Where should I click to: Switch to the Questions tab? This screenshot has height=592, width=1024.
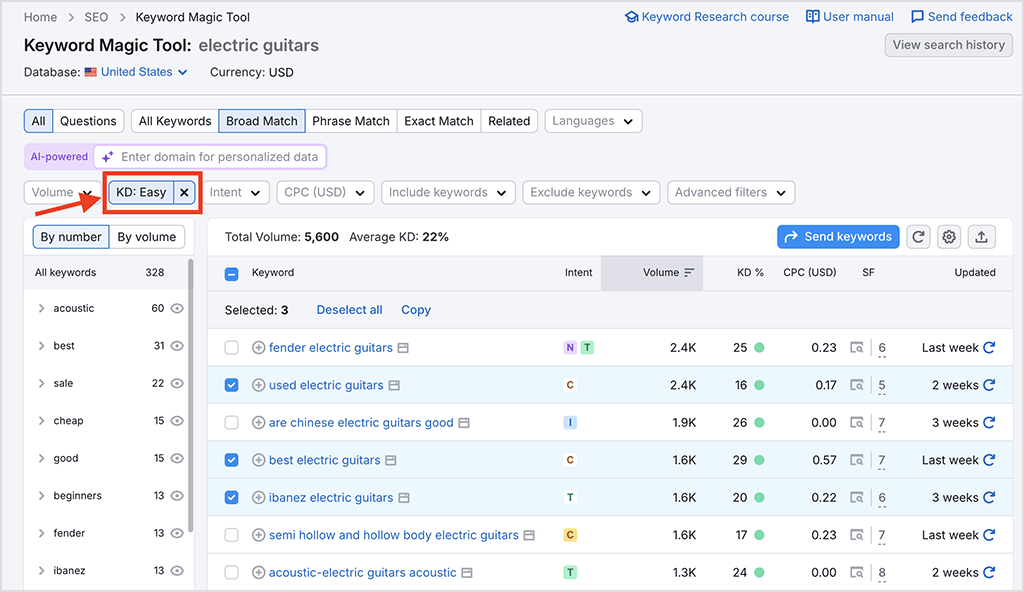[88, 121]
